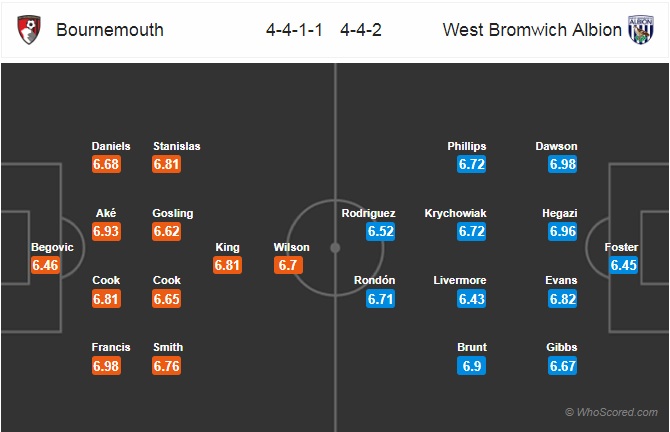670x432 pixels.
Task: Select Dawson's 6.98 rating badge
Action: point(563,165)
